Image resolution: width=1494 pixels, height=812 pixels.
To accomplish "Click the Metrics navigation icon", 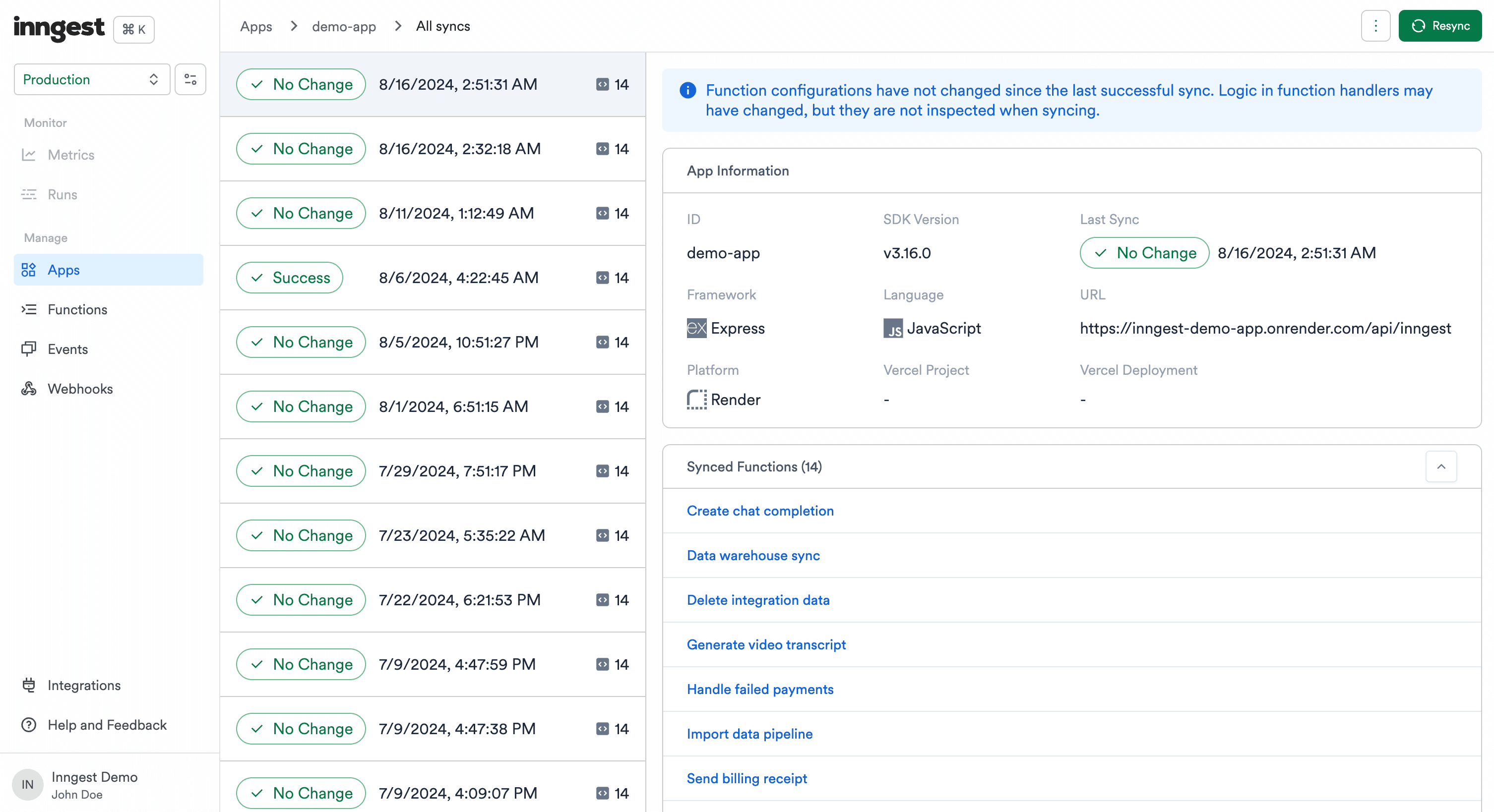I will pyautogui.click(x=29, y=154).
